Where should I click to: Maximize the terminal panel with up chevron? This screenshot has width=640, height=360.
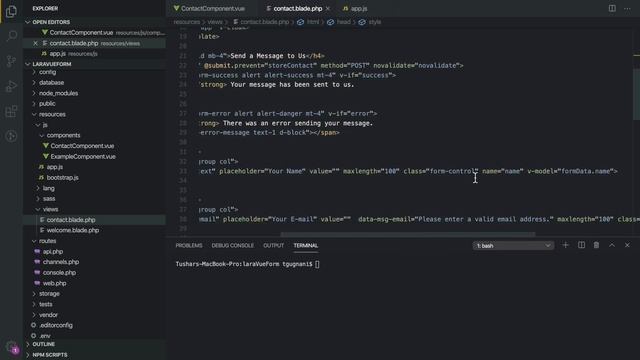tap(611, 245)
